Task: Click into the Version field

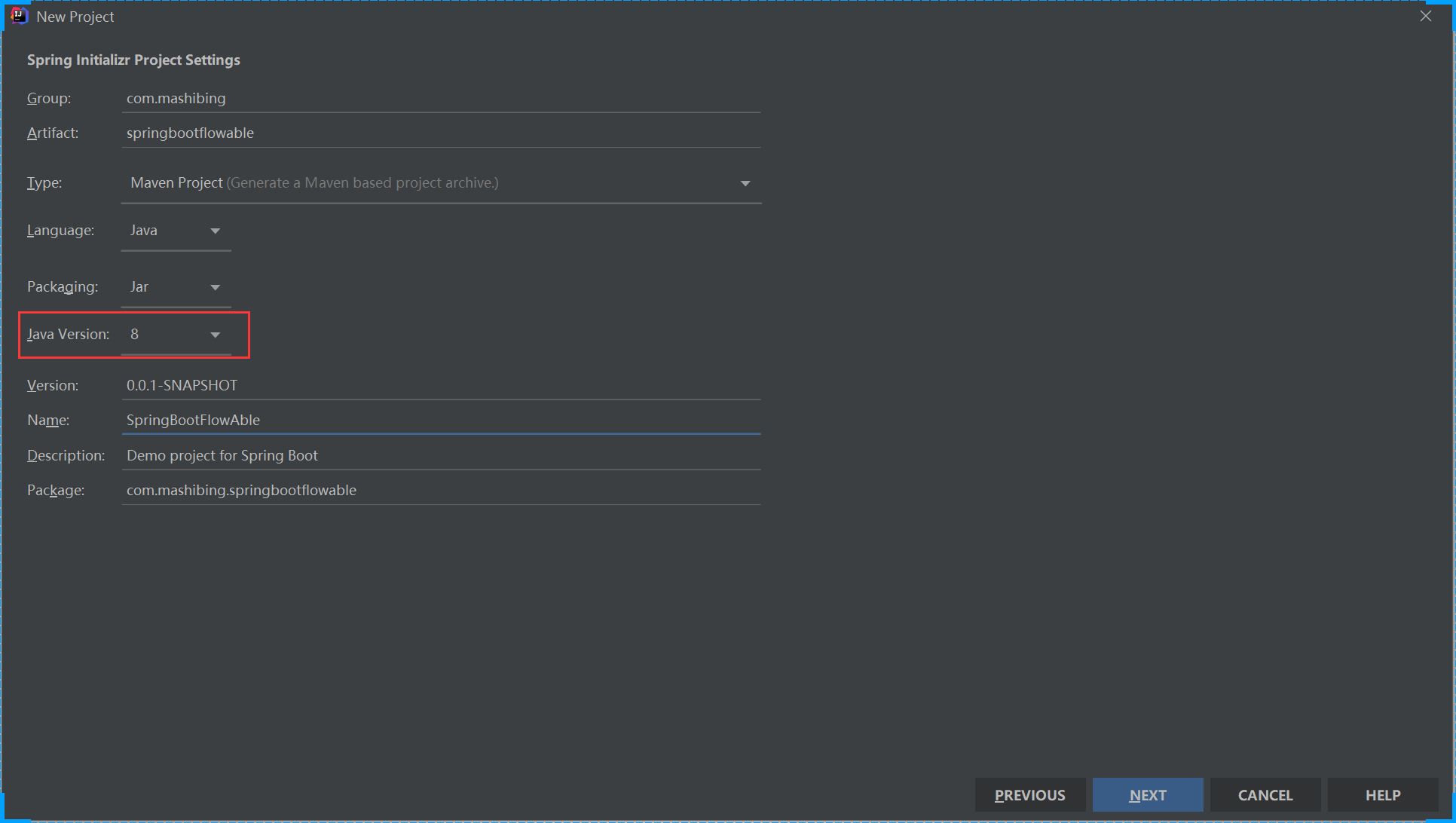Action: pos(441,385)
